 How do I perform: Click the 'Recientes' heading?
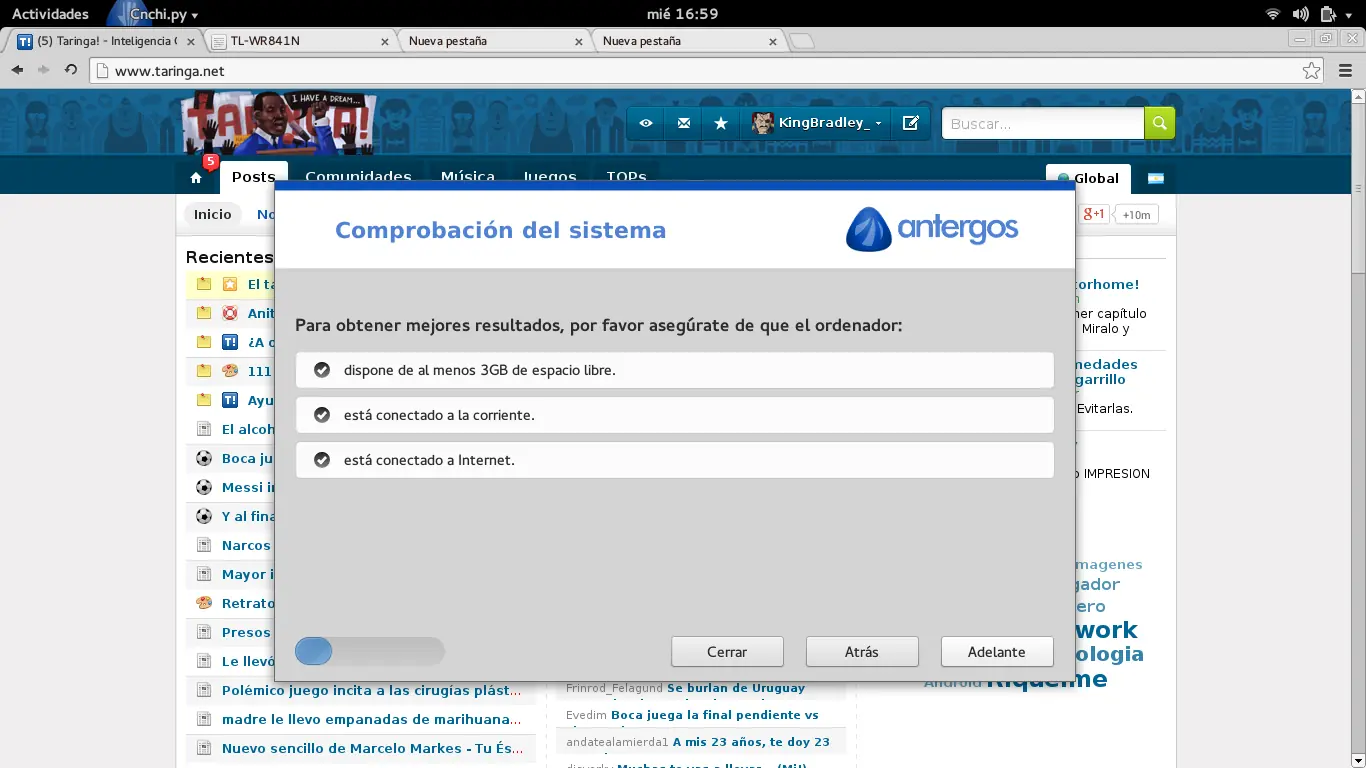click(229, 257)
